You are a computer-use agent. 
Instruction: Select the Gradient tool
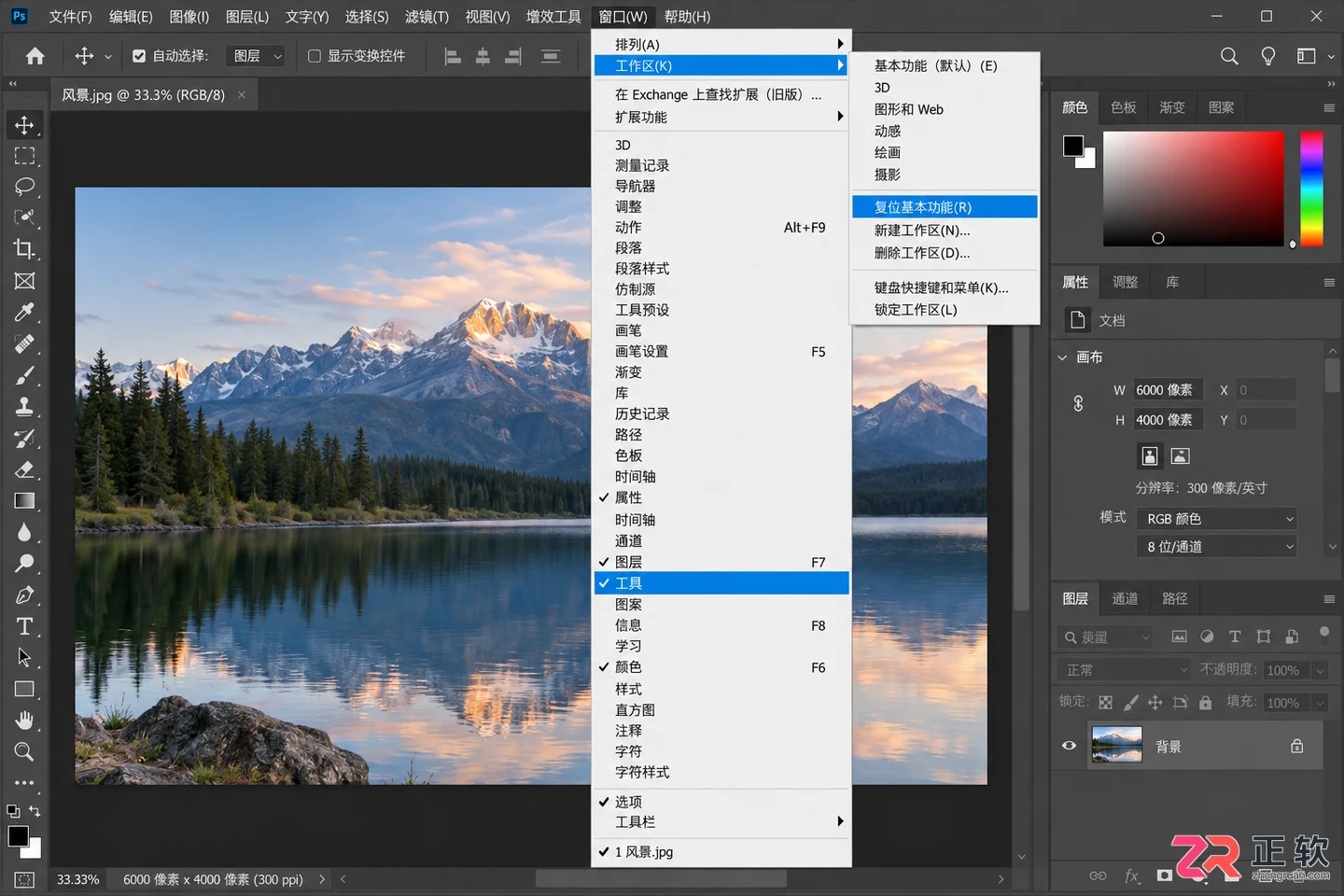point(24,501)
